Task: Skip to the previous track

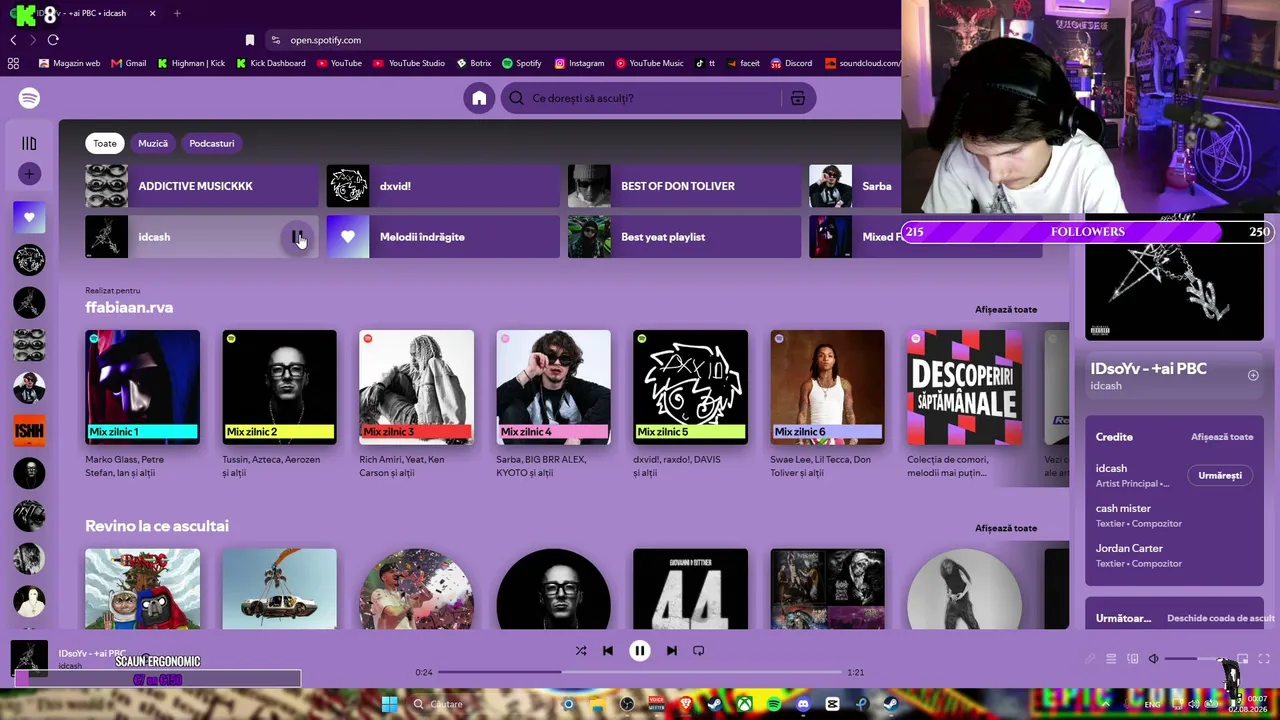Action: (608, 650)
